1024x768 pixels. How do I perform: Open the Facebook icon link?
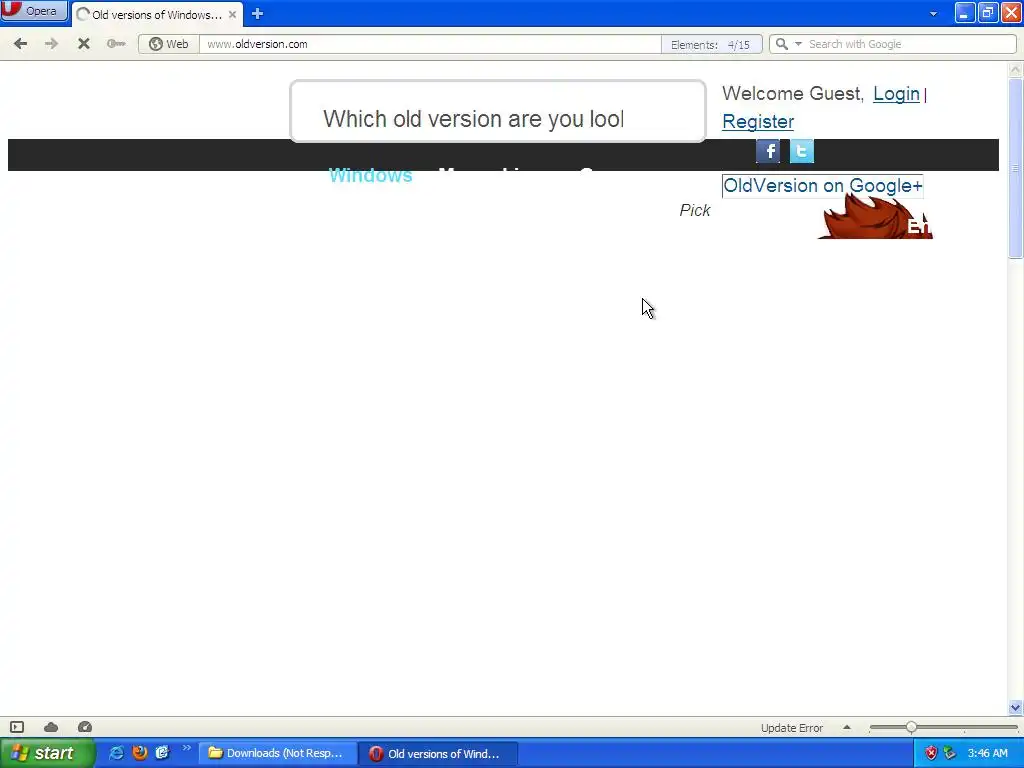(768, 151)
